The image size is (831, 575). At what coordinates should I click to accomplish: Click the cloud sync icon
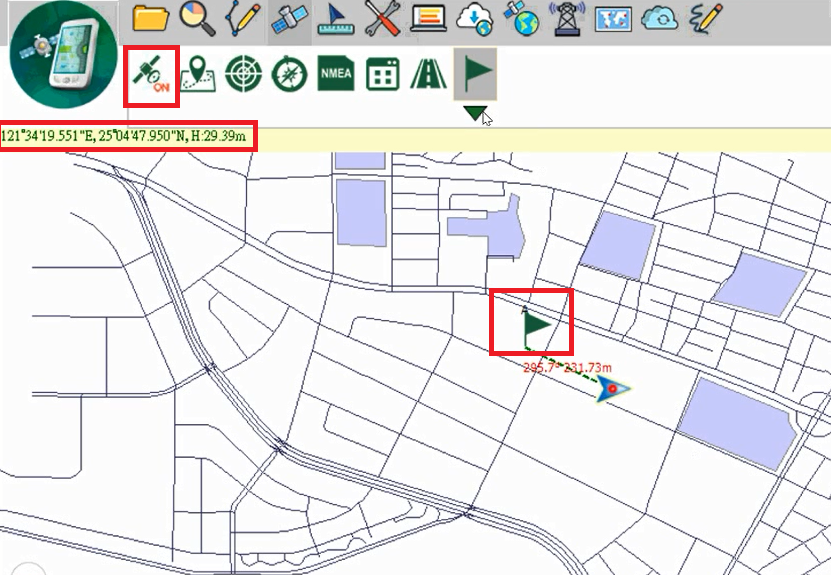pos(659,17)
